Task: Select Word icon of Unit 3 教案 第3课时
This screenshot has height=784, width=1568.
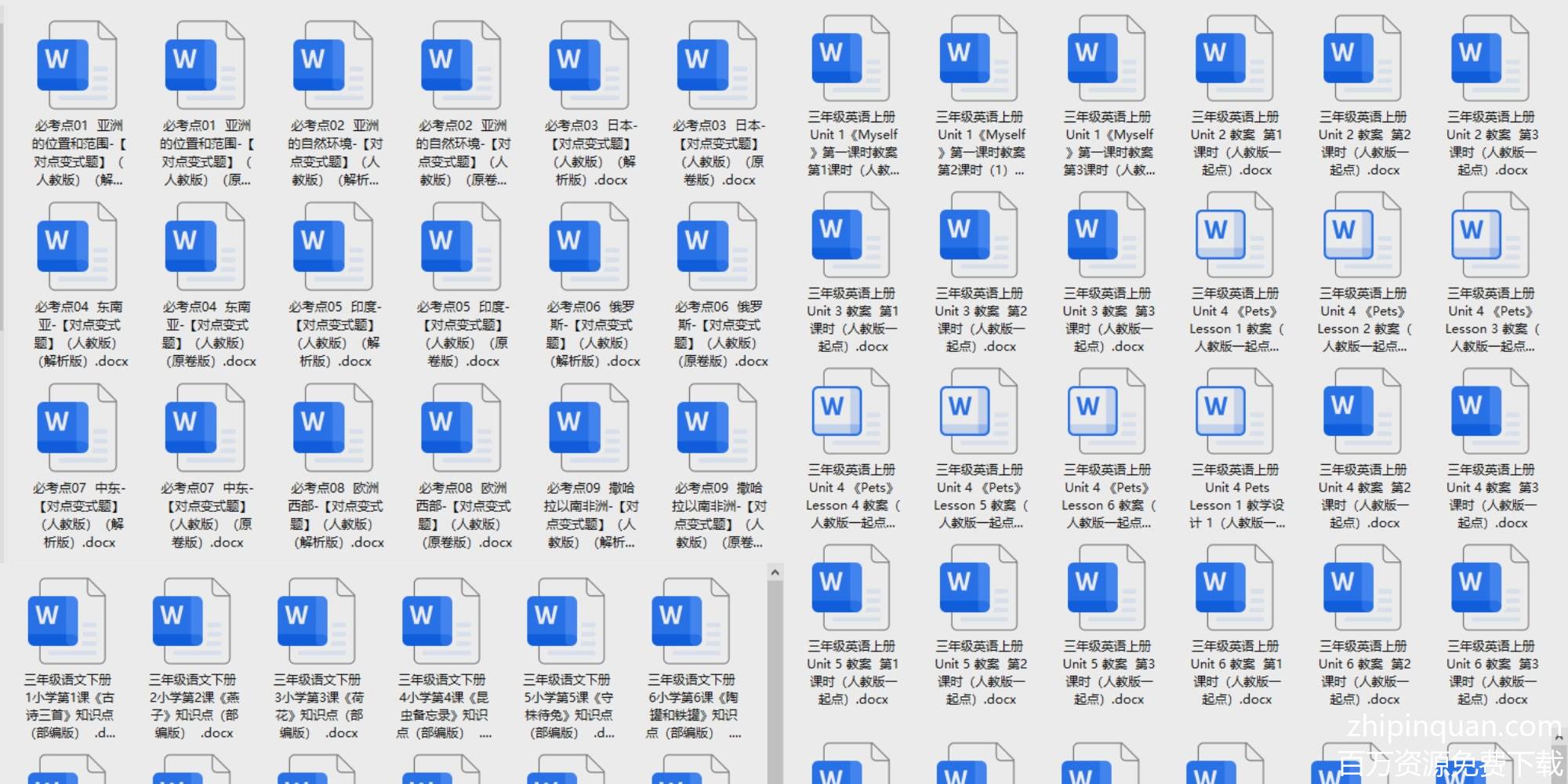Action: click(1107, 235)
